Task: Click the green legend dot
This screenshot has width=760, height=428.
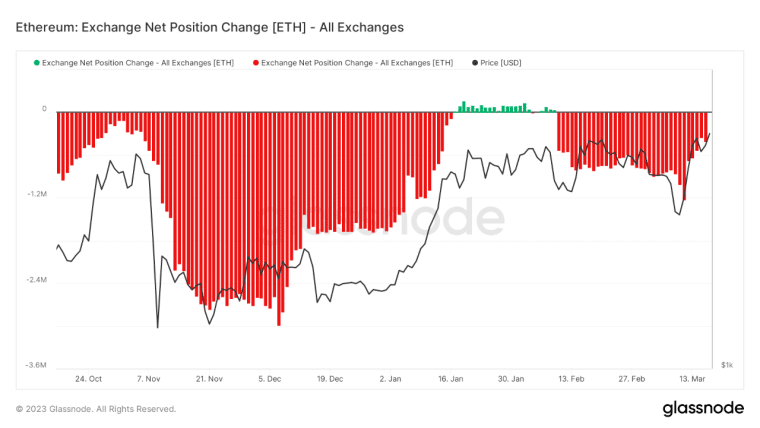Action: (36, 63)
